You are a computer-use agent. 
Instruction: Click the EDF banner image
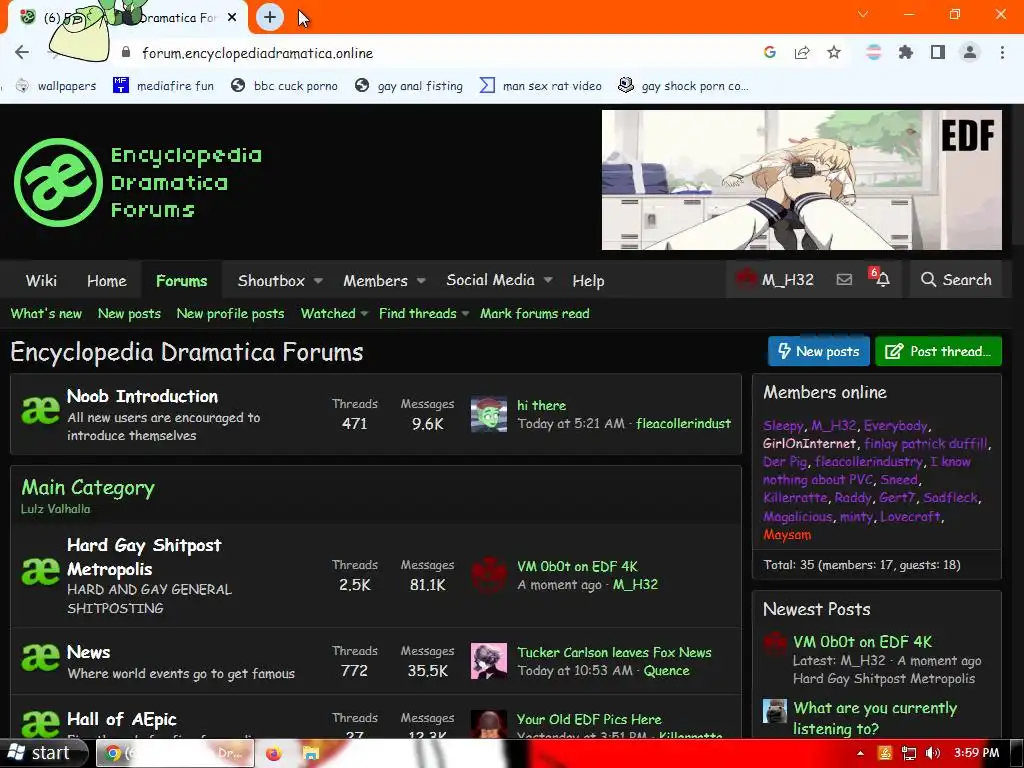(801, 180)
